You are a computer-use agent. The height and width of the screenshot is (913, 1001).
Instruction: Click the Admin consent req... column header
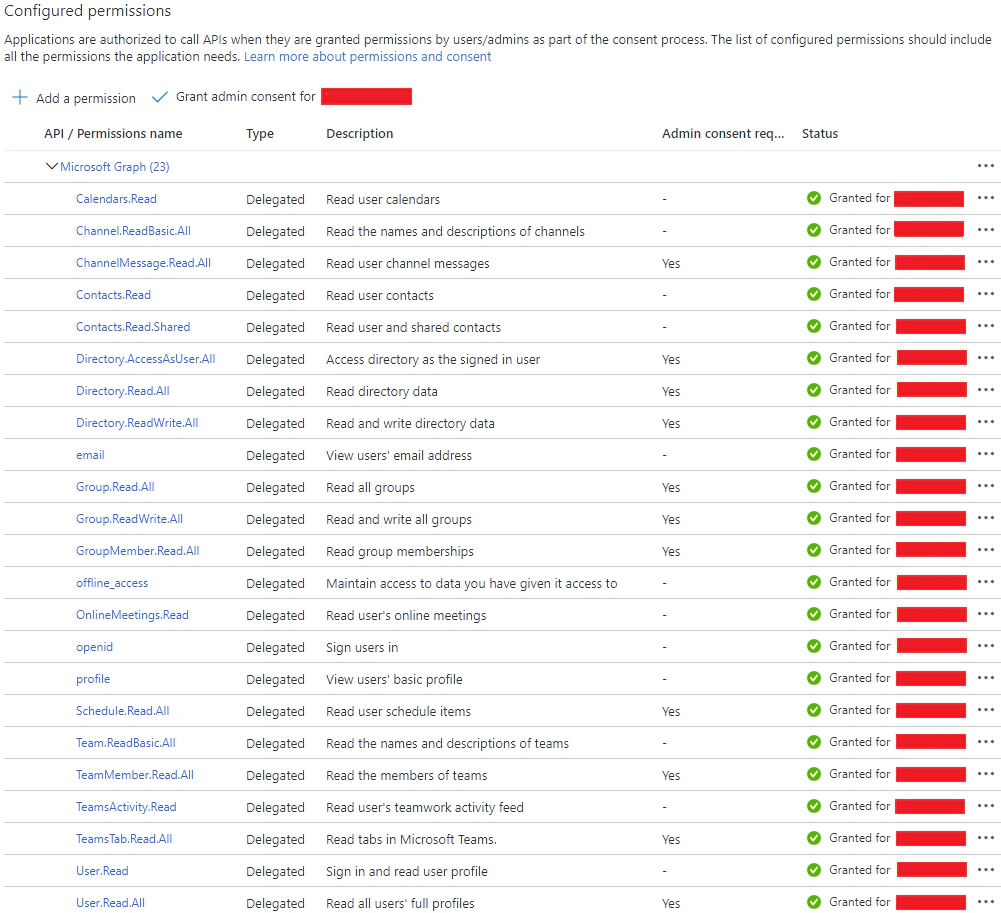tap(723, 133)
